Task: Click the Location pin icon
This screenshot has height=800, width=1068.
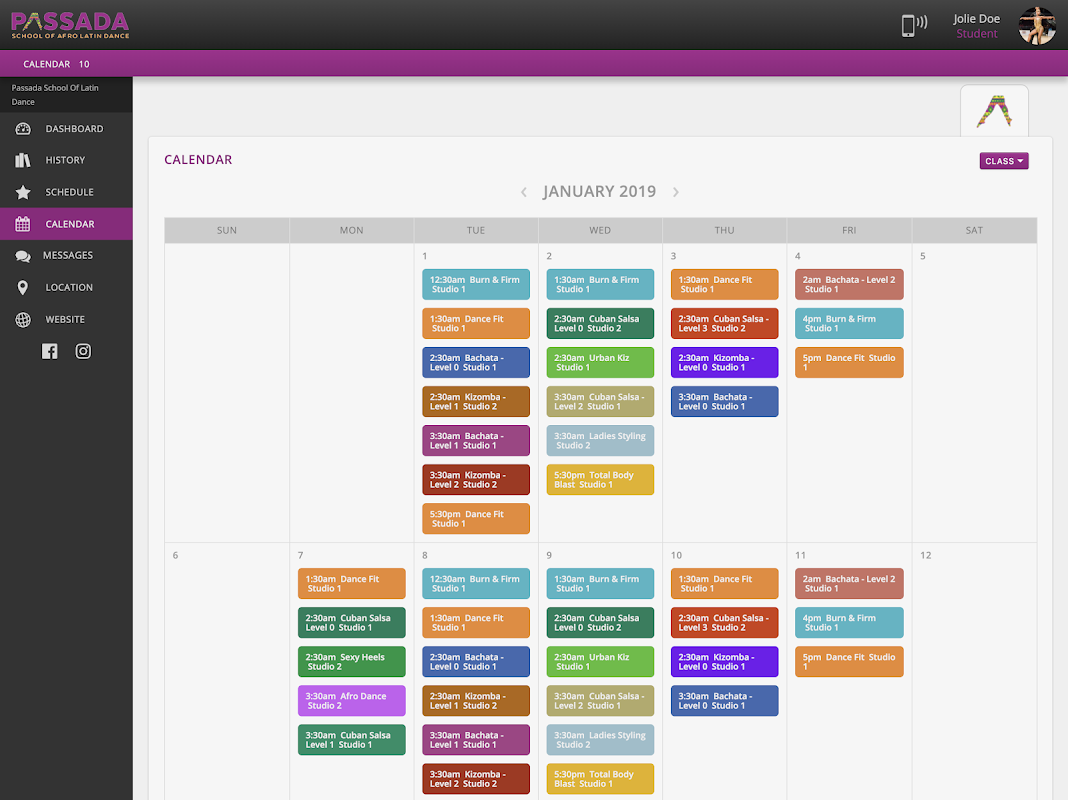Action: coord(23,287)
